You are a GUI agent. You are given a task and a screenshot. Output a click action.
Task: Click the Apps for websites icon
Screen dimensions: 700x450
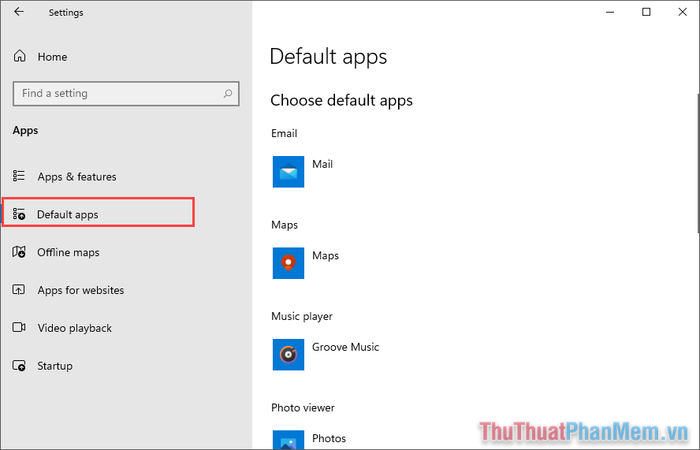19,290
